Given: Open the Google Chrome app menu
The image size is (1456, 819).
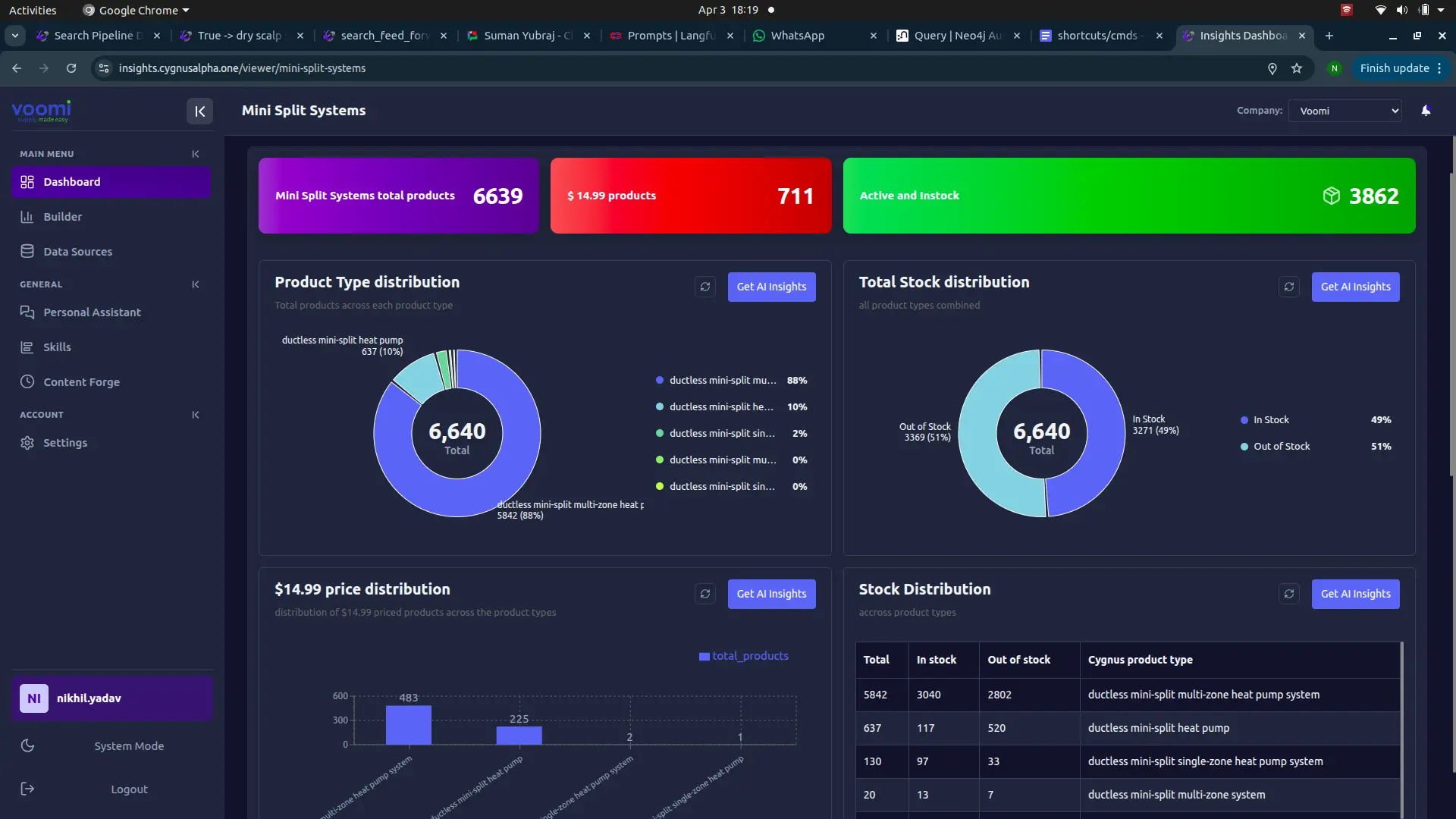Looking at the screenshot, I should (136, 10).
